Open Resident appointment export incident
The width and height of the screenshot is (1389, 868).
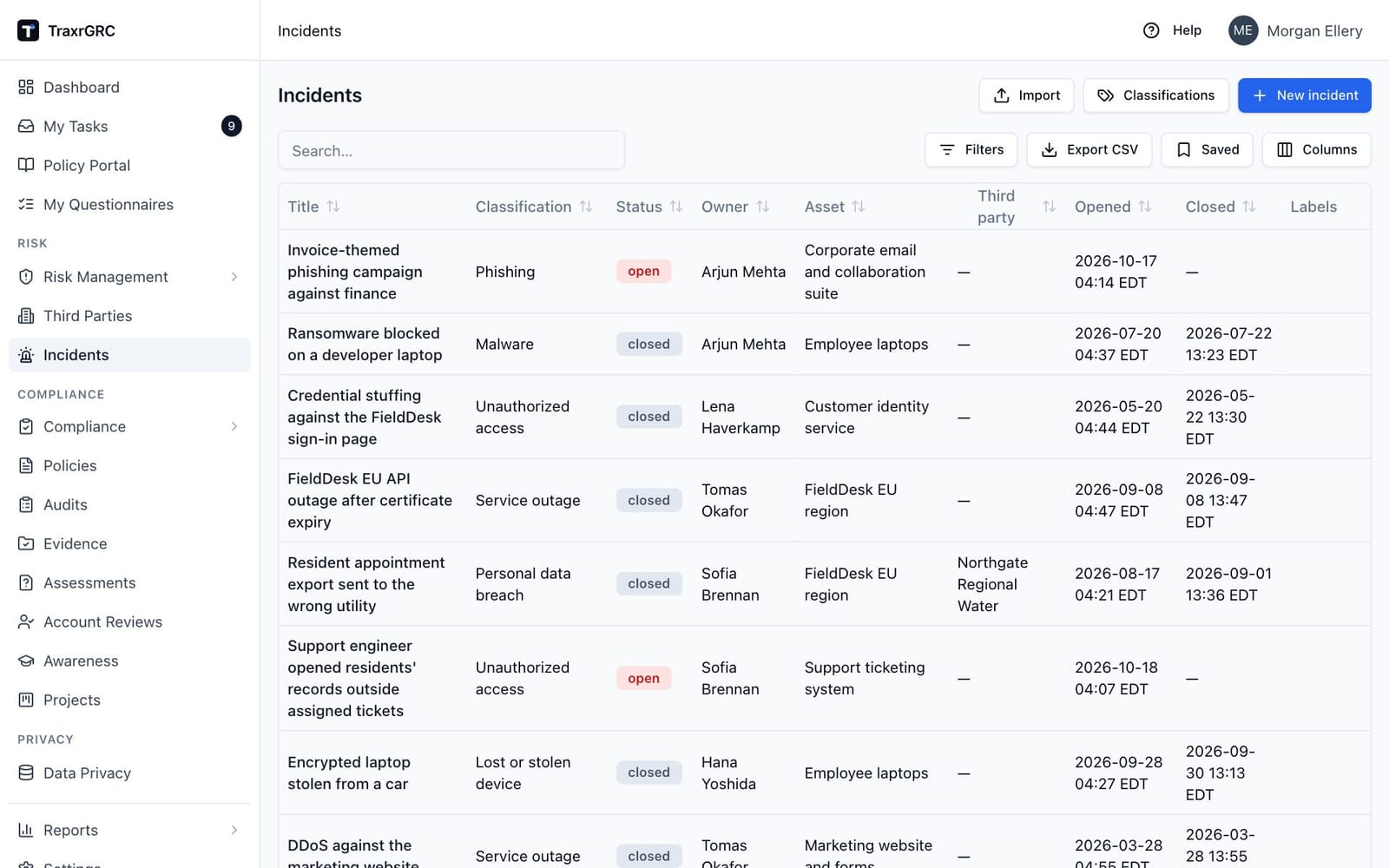tap(366, 584)
